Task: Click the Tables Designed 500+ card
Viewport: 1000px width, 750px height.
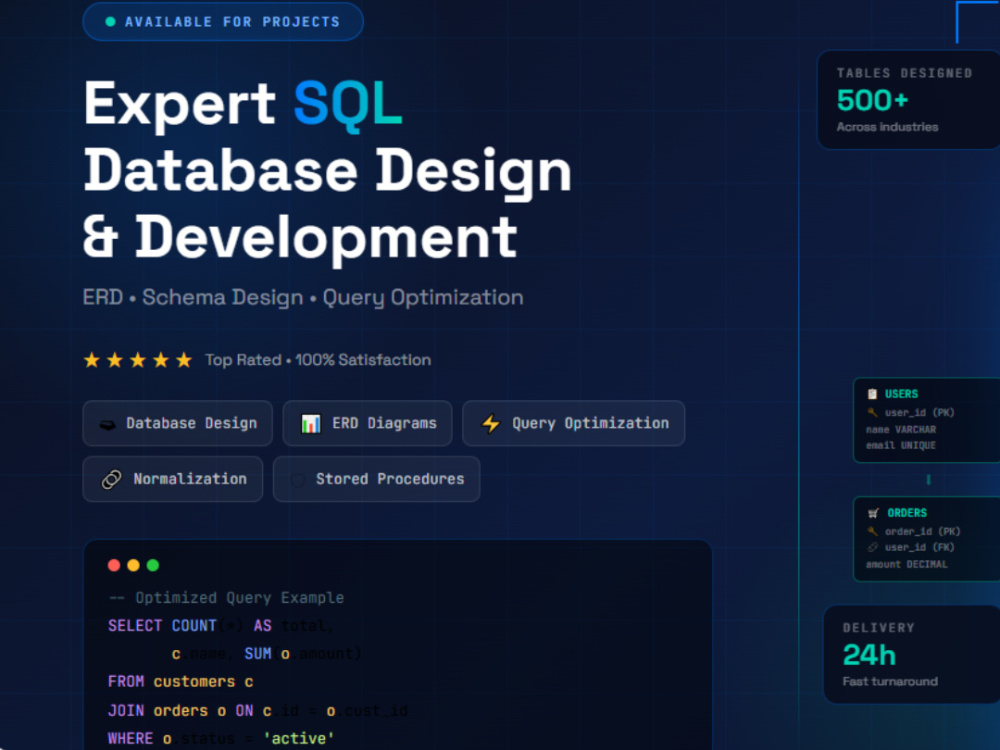Action: click(x=909, y=100)
